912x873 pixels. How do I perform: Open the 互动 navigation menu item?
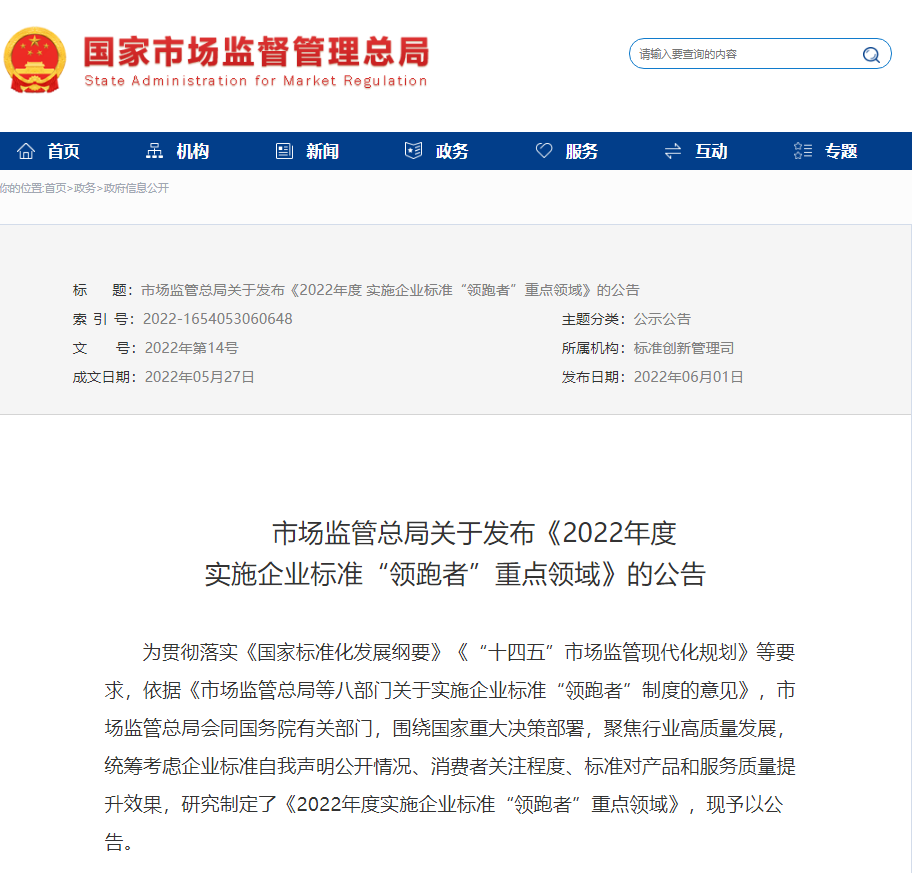click(x=711, y=151)
